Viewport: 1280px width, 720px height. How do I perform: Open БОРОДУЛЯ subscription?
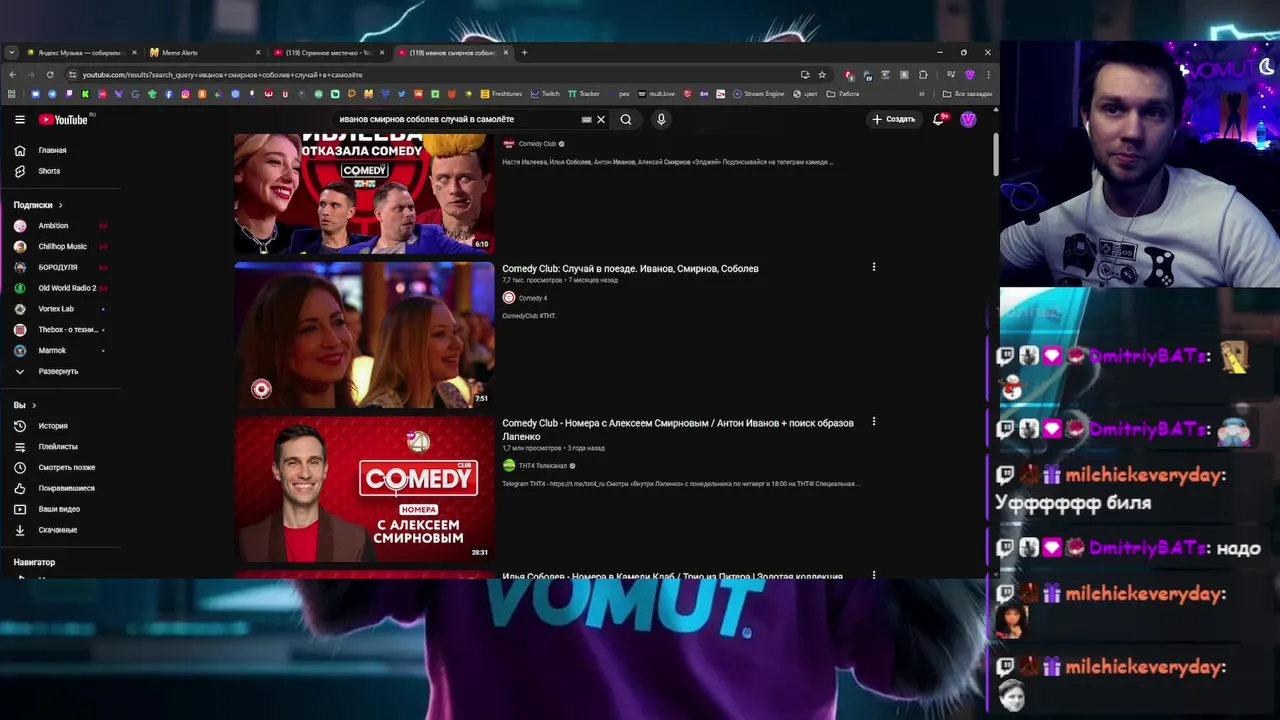point(60,267)
